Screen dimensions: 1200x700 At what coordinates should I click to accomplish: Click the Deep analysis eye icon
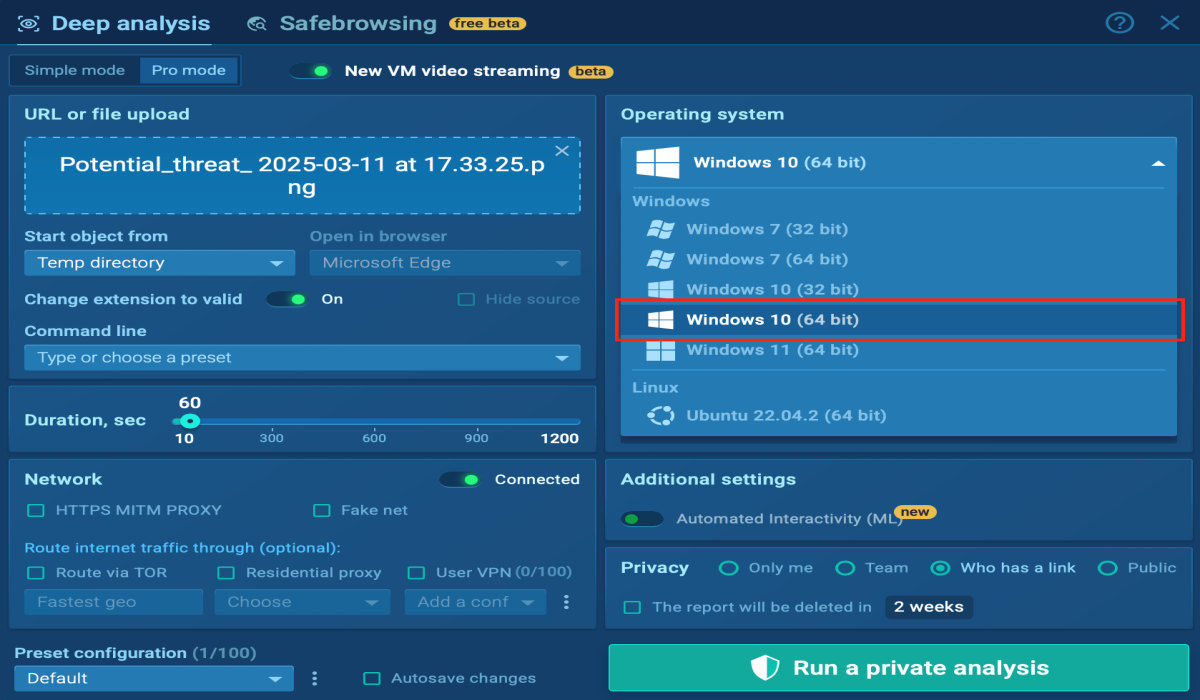coord(29,22)
